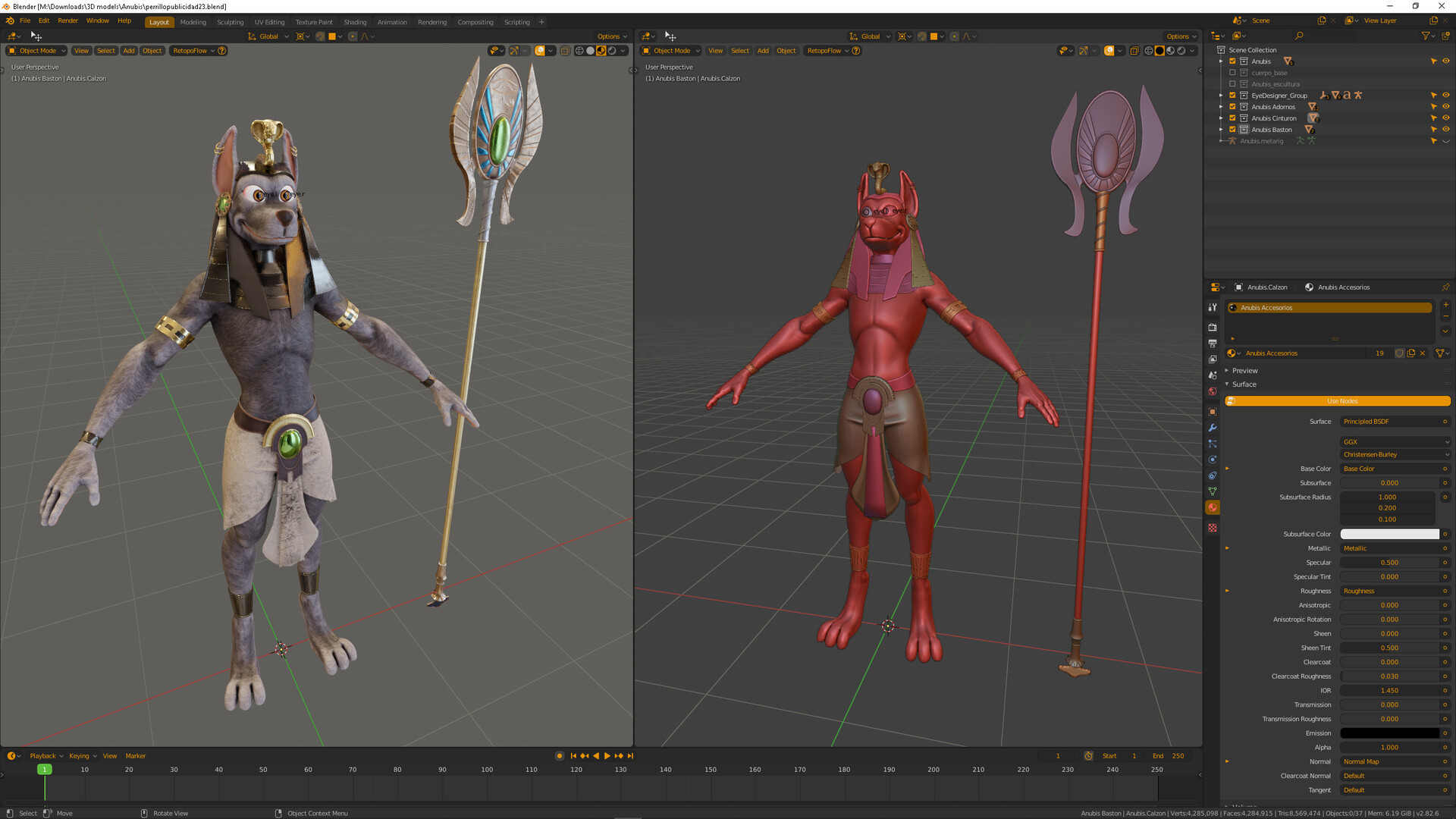Expand the Anubis Adornos collection
This screenshot has height=819, width=1456.
[x=1221, y=107]
